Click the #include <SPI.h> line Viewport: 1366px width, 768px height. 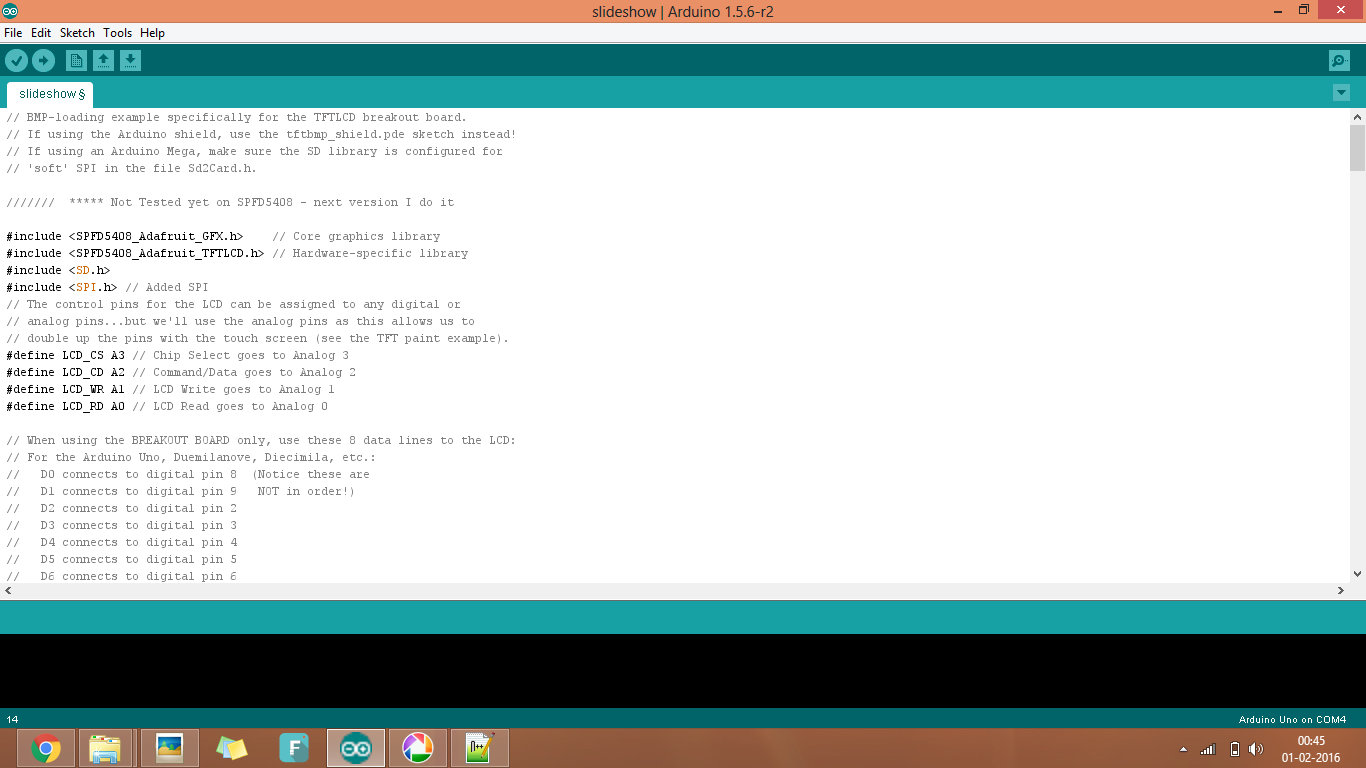coord(107,287)
